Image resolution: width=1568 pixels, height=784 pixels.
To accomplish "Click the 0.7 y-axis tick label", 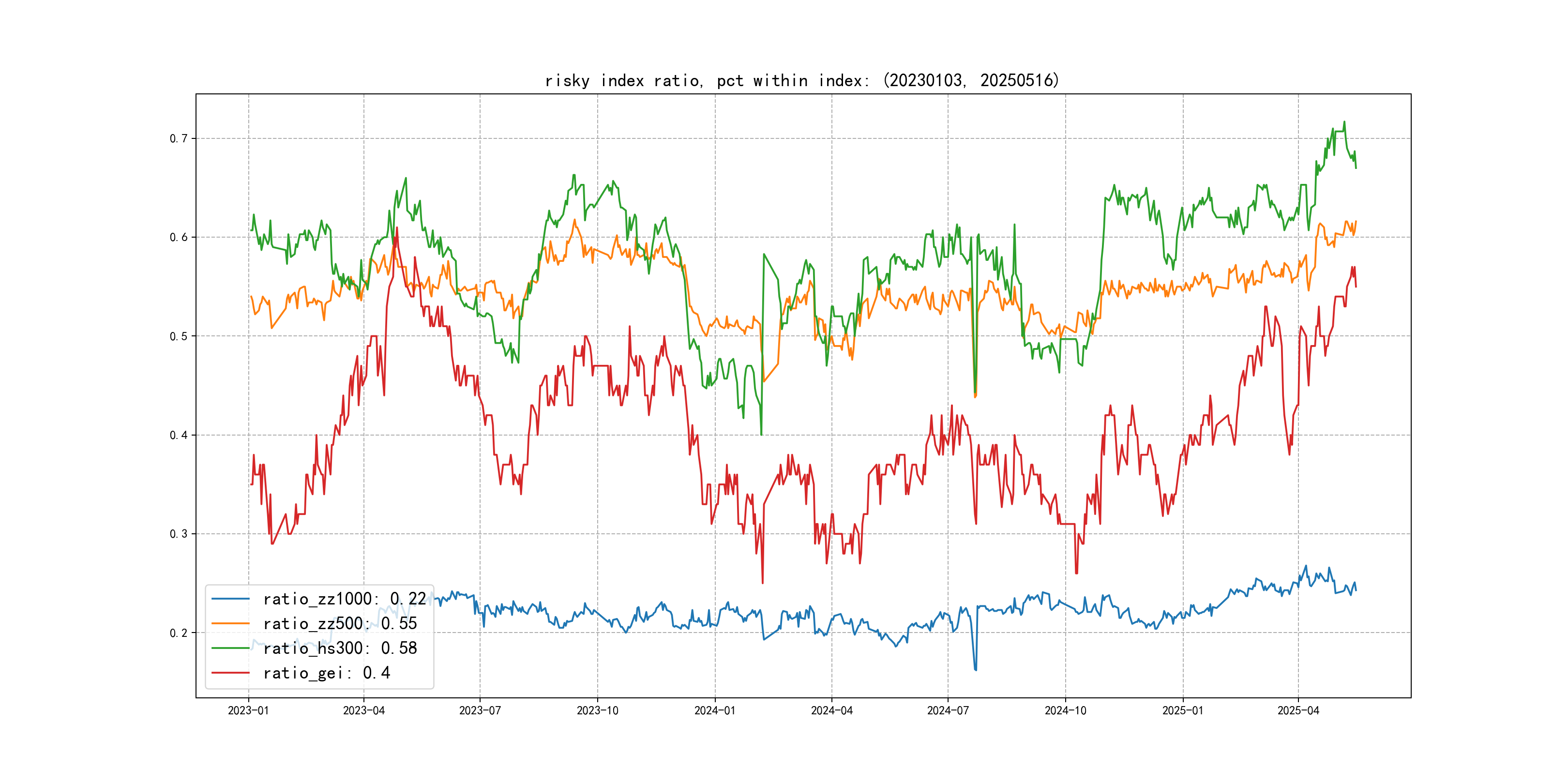I will (179, 138).
